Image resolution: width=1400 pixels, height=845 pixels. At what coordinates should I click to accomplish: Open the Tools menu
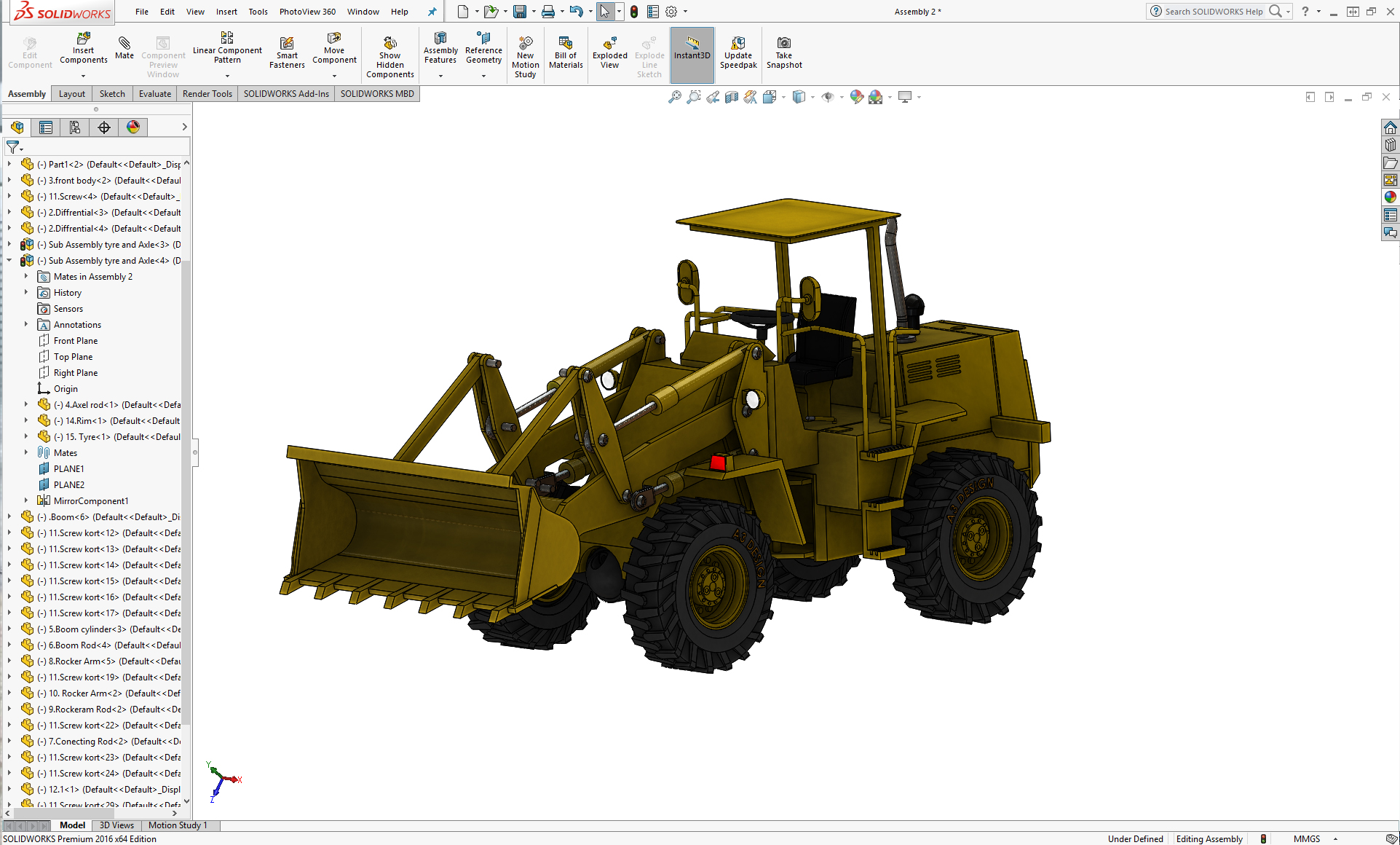point(258,12)
